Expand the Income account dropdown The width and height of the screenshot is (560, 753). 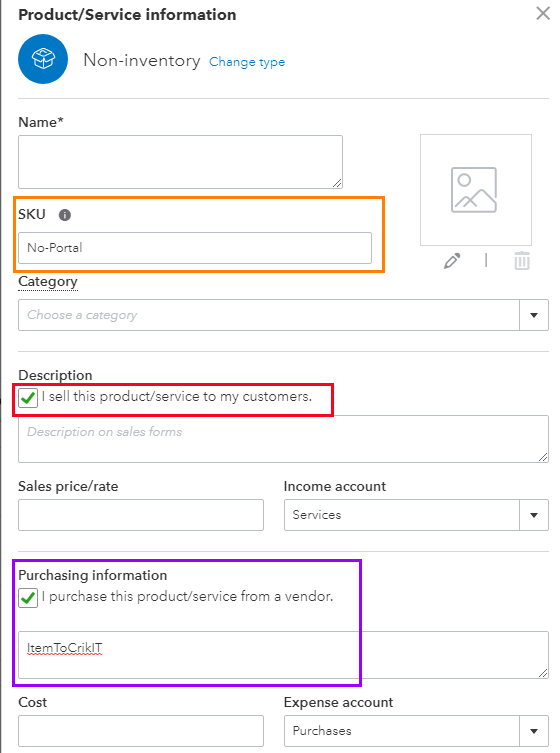tap(534, 515)
